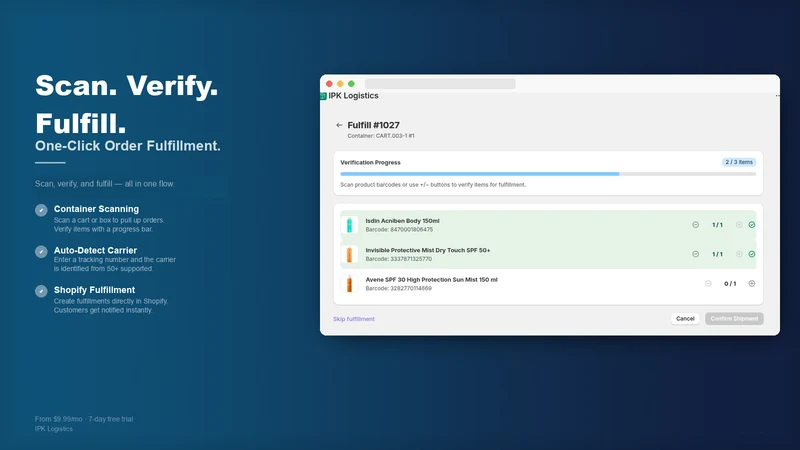Open the overflow menu at window top right
Screen dimensions: 800x450
point(777,95)
